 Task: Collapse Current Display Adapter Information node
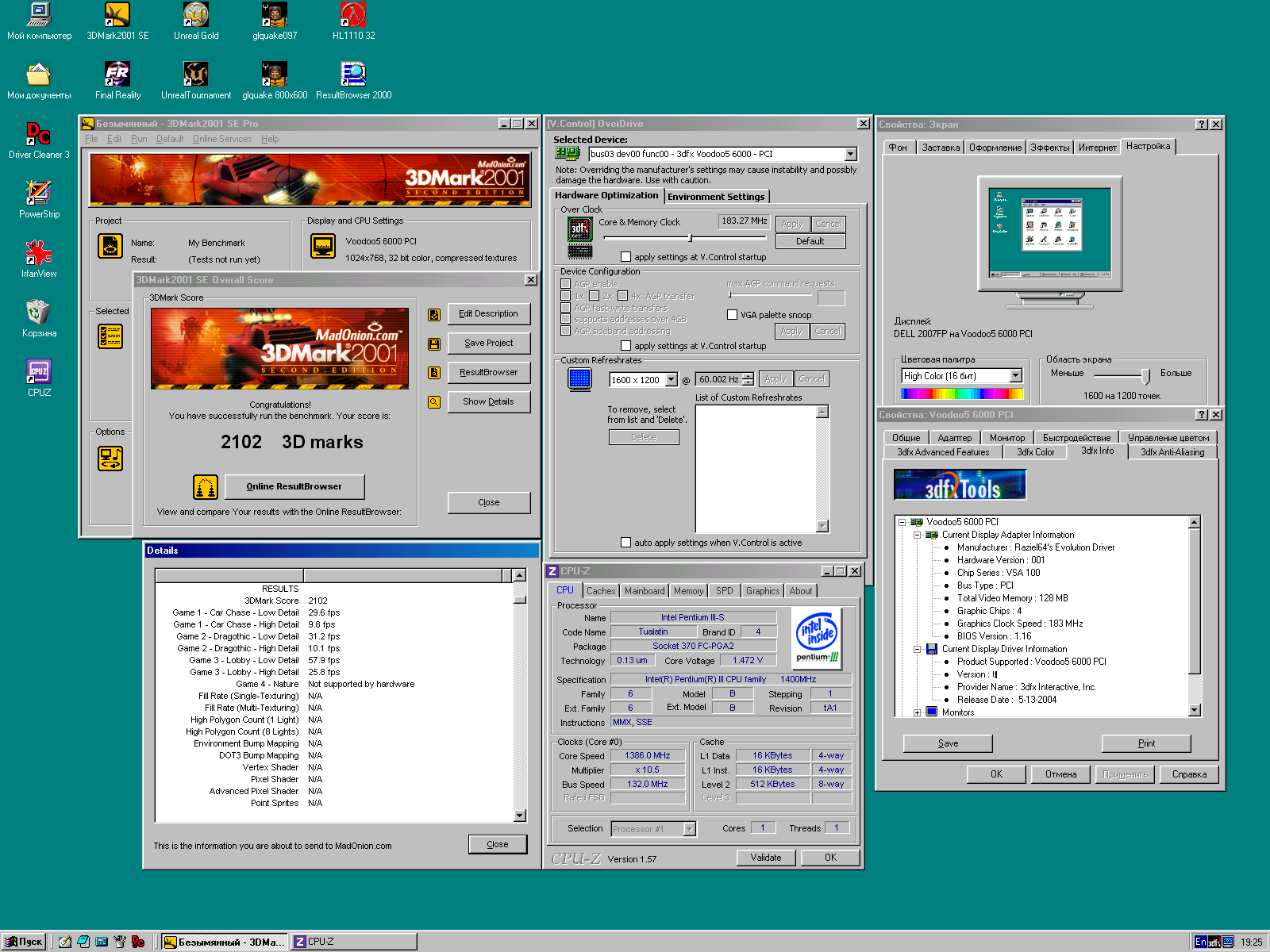[917, 535]
